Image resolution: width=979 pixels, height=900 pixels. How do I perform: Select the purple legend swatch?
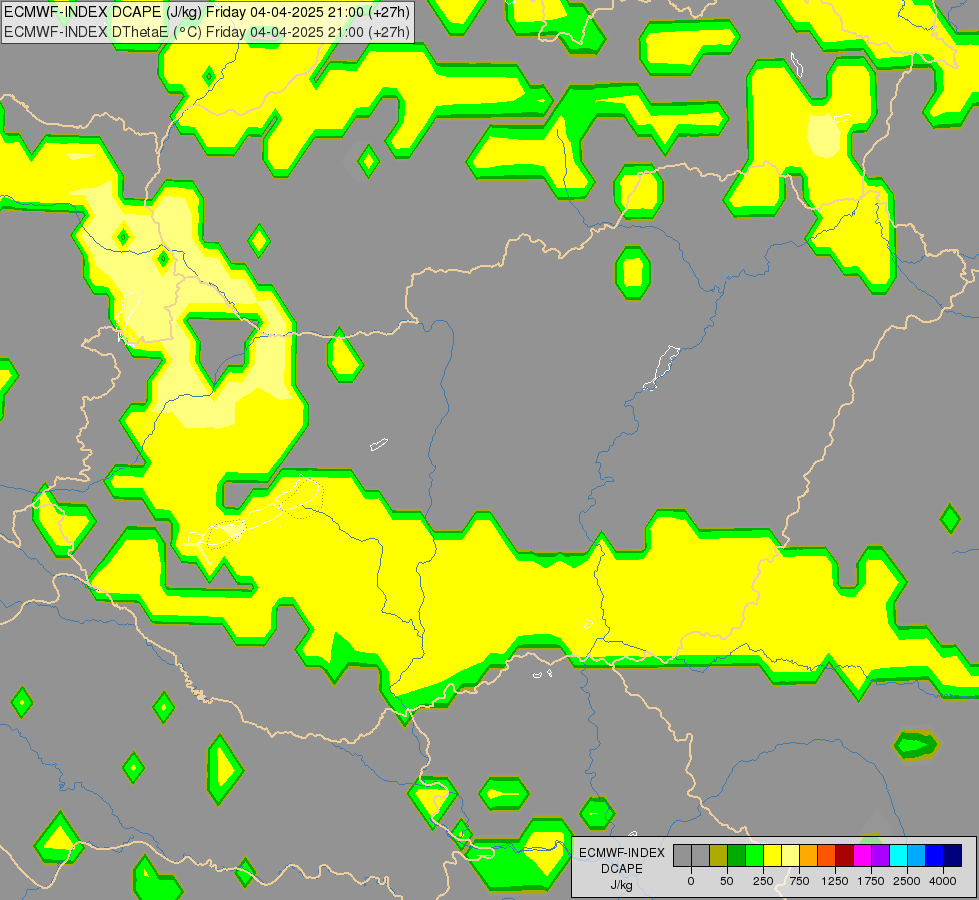[x=881, y=855]
